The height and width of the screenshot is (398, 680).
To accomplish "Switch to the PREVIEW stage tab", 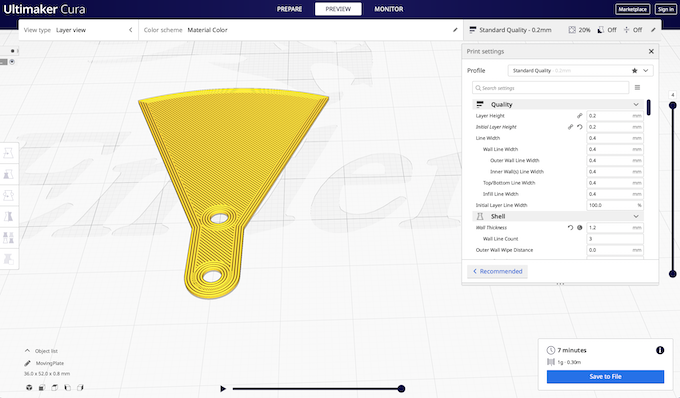I will [x=338, y=9].
